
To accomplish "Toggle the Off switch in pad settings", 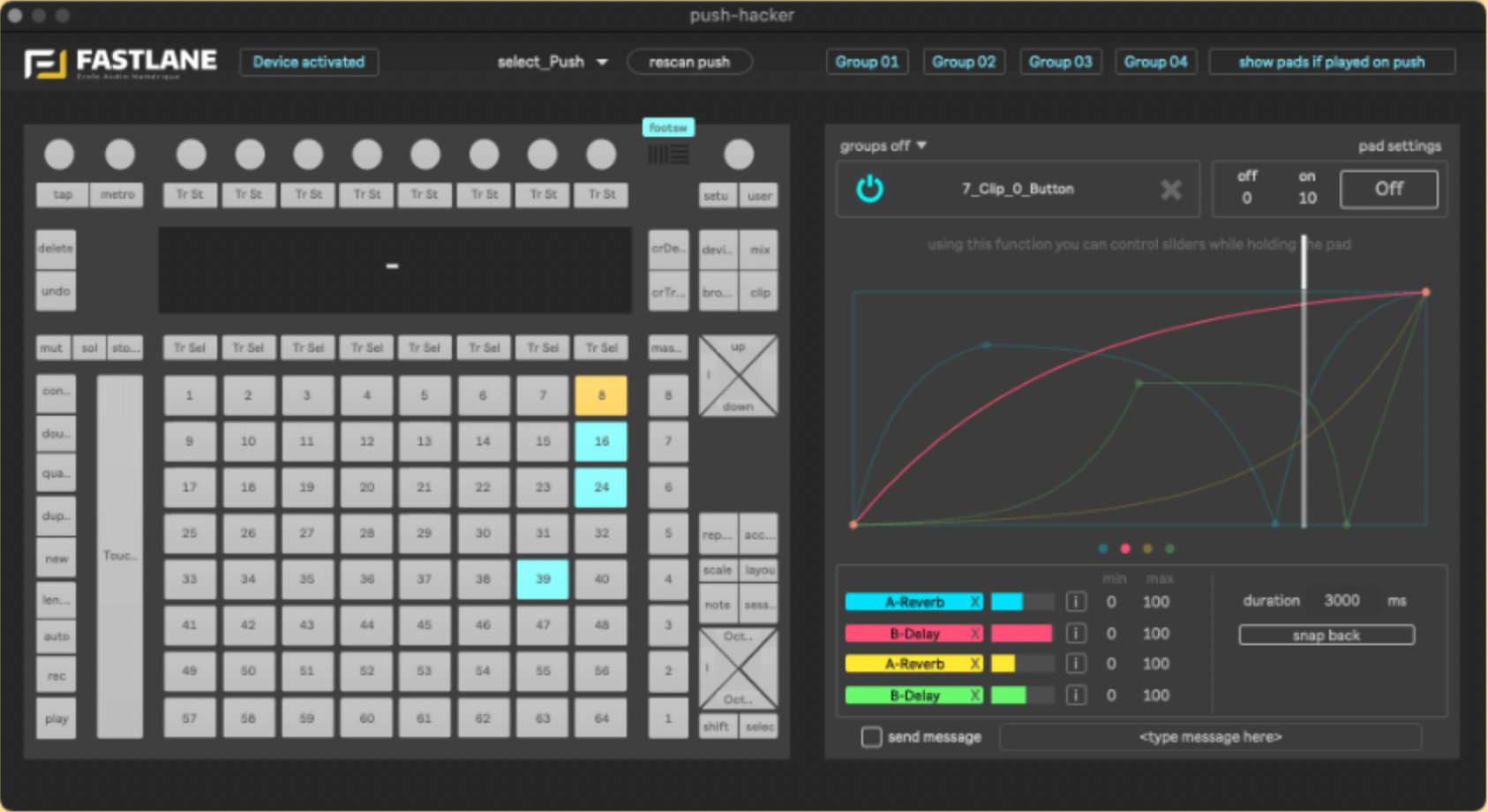I will [x=1389, y=189].
